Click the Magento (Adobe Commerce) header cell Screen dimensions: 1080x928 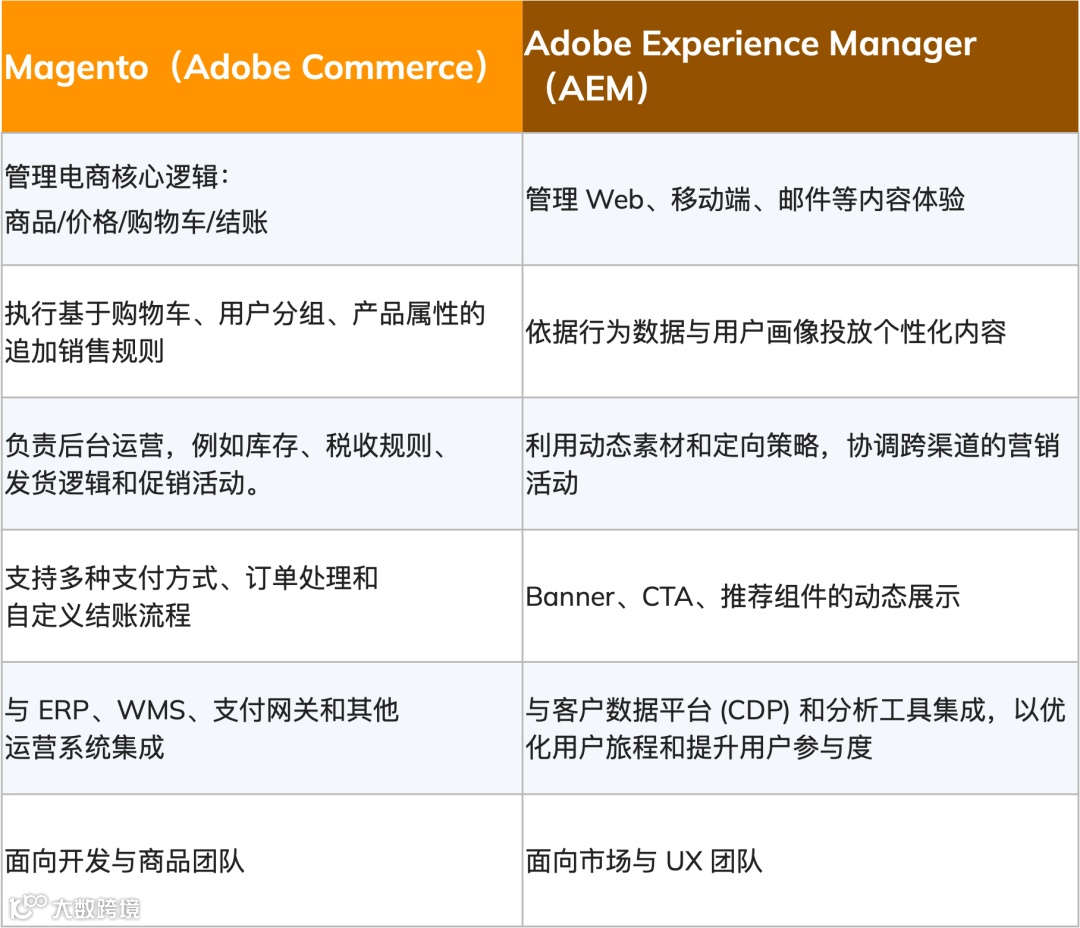(x=262, y=67)
